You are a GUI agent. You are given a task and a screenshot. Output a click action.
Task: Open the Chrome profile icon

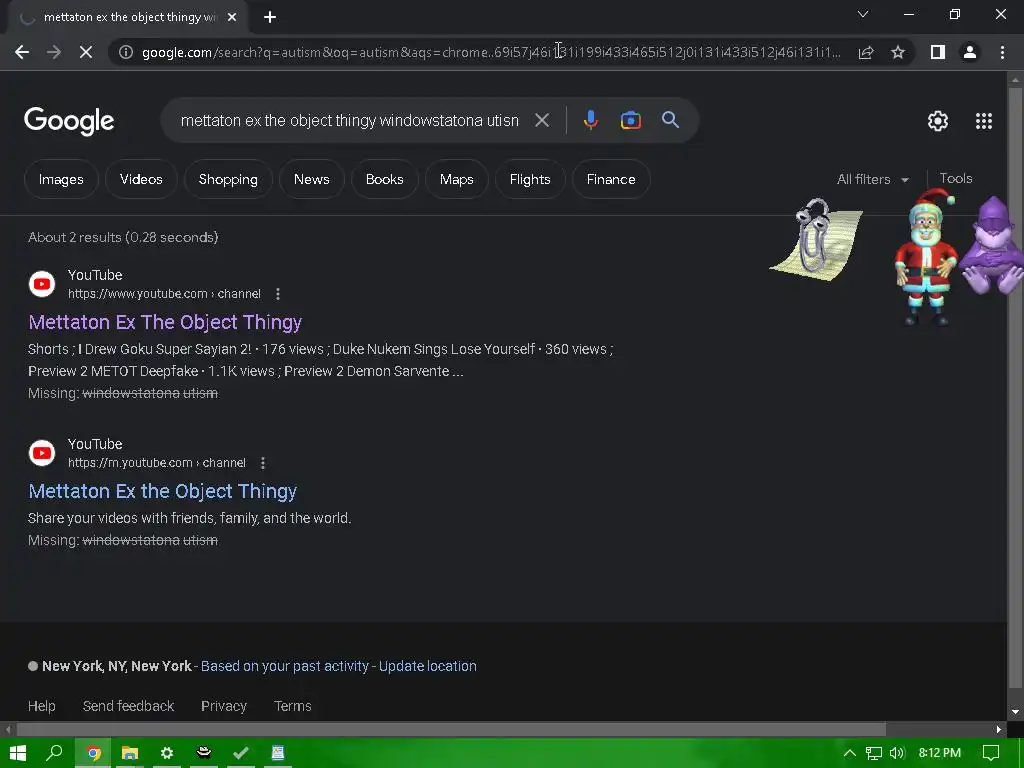click(x=970, y=52)
